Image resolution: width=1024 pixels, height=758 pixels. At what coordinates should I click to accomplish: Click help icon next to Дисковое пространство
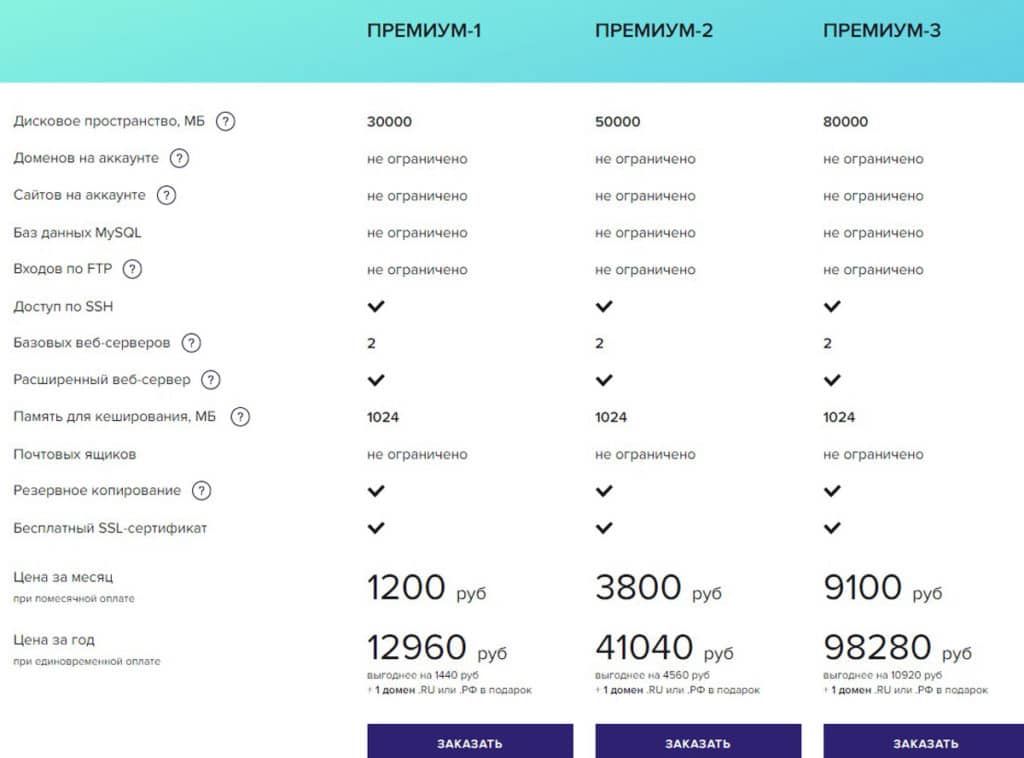pyautogui.click(x=225, y=121)
